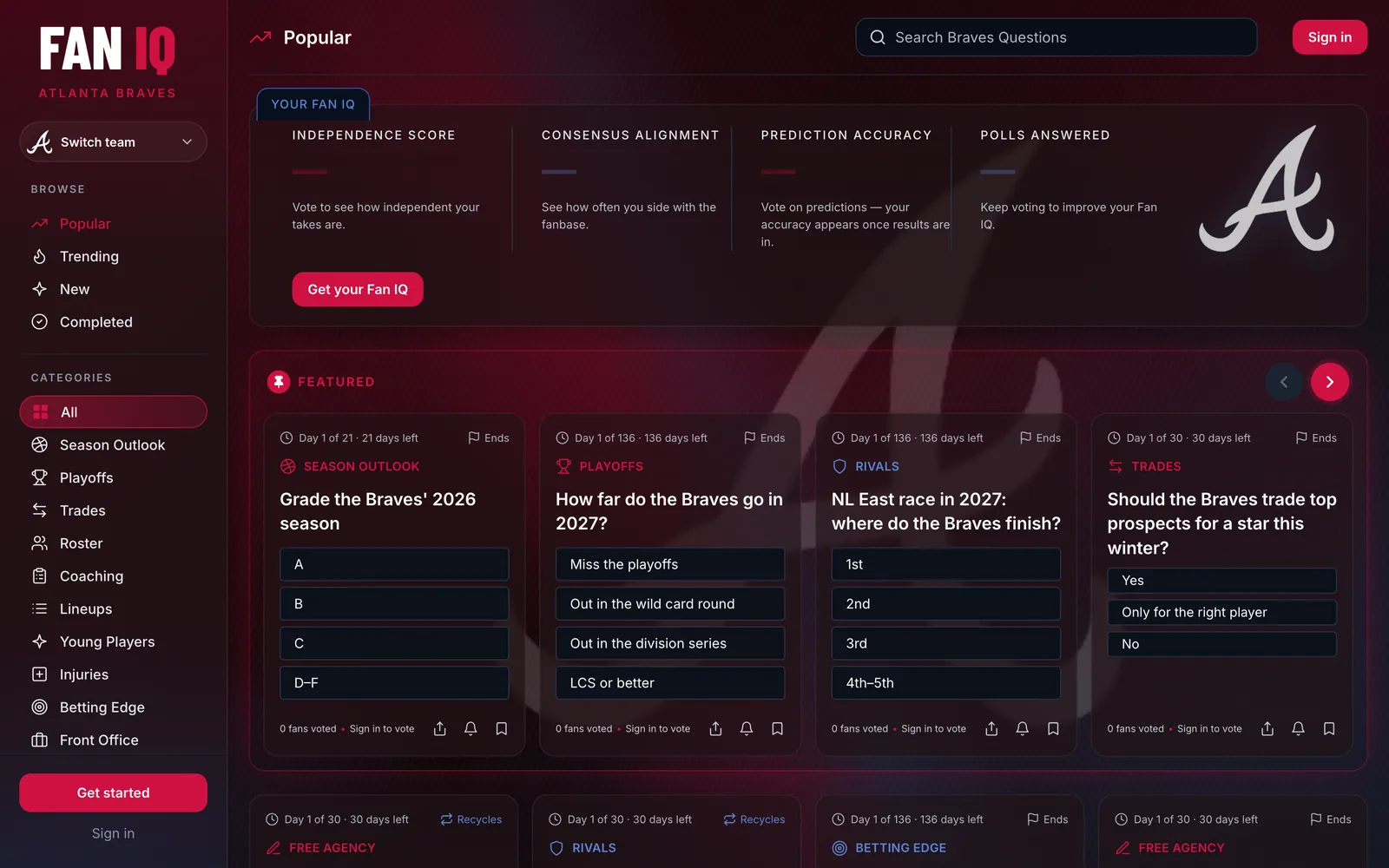Select the Young Players category
This screenshot has width=1389, height=868.
coord(113,641)
